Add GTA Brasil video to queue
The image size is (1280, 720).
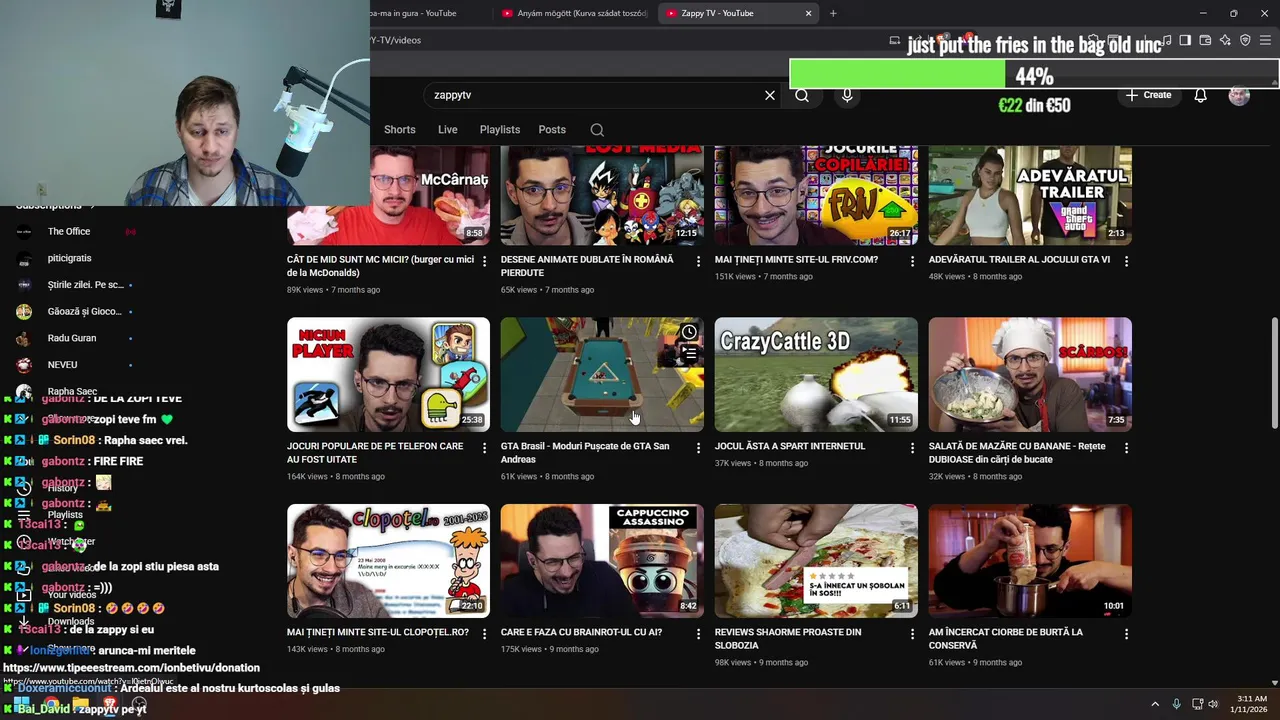689,353
